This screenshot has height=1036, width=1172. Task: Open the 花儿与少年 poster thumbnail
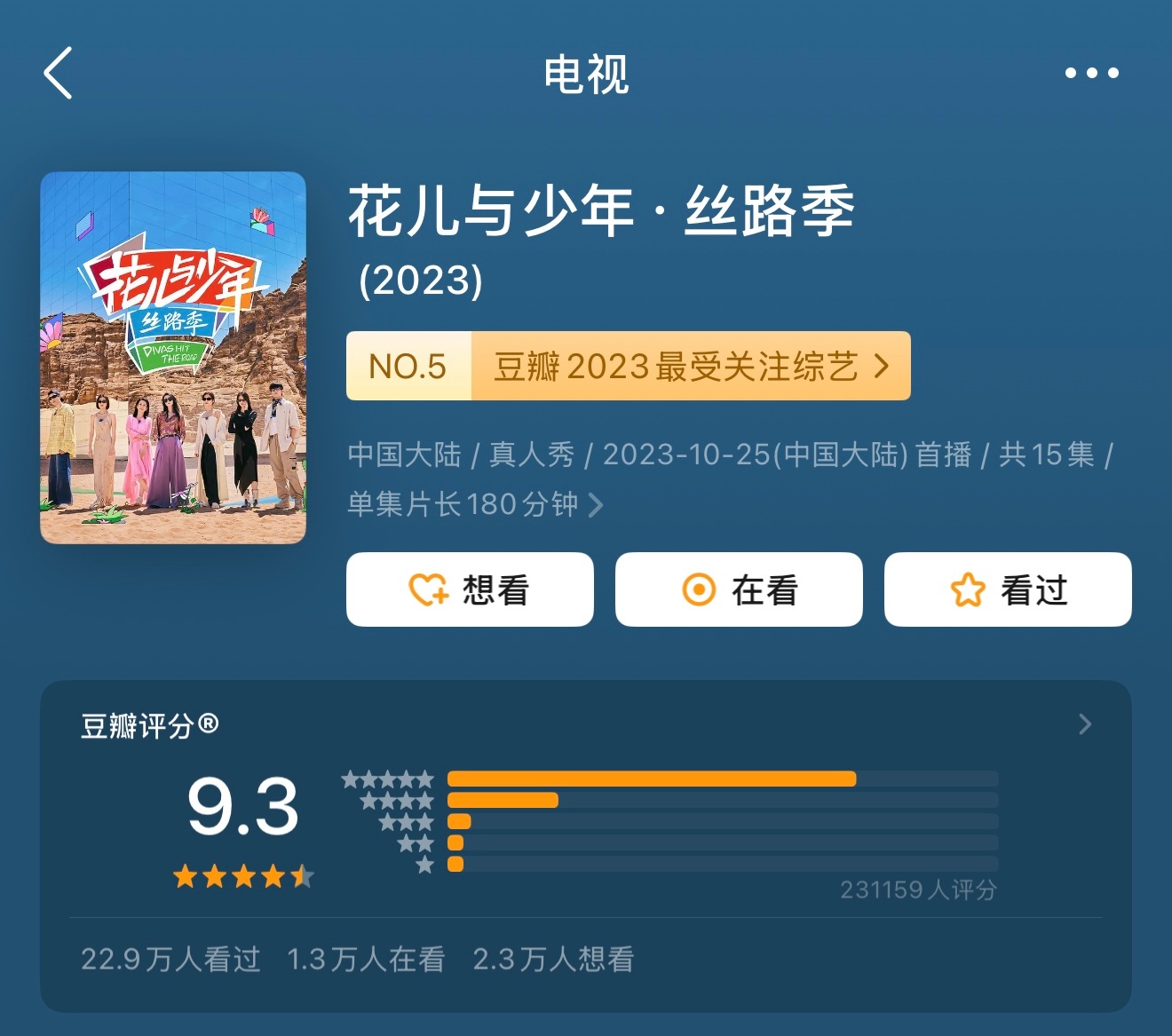tap(173, 358)
